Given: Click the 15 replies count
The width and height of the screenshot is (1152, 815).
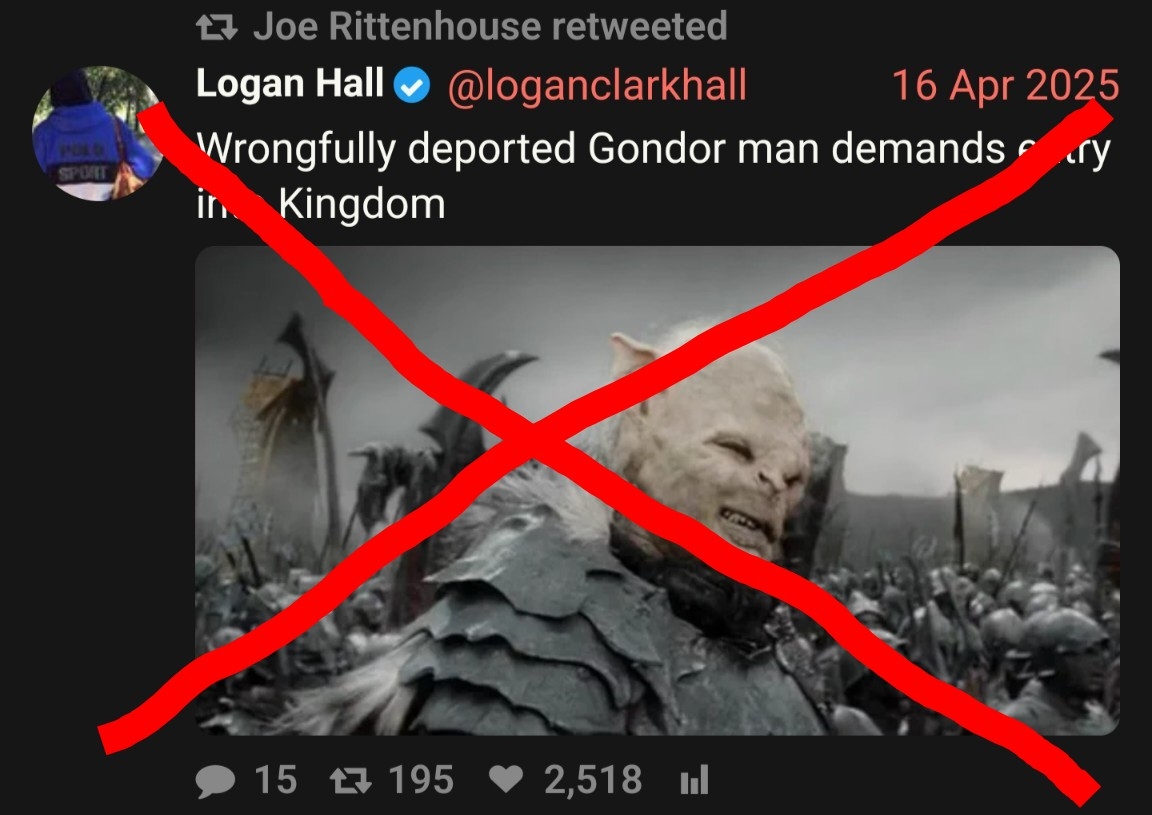Looking at the screenshot, I should tap(276, 780).
